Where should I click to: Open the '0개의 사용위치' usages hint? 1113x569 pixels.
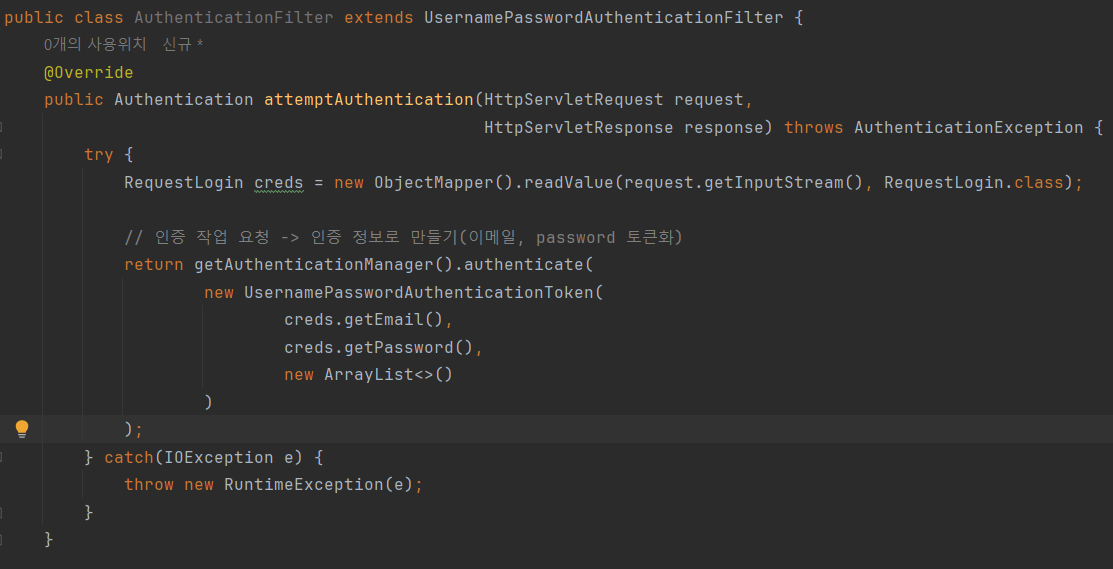[x=94, y=45]
